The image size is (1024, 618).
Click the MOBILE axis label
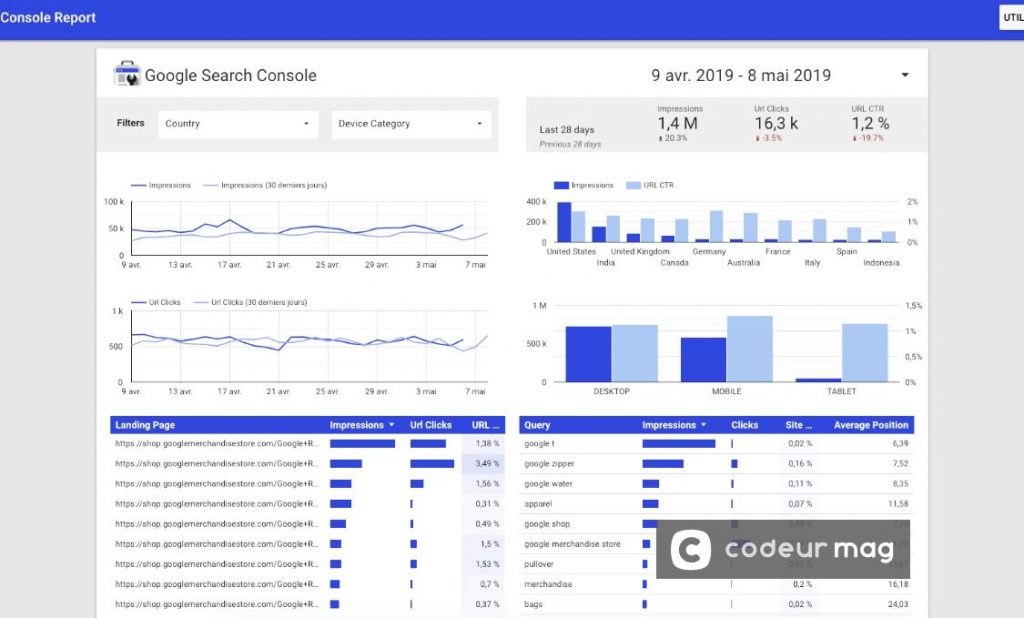click(x=726, y=391)
